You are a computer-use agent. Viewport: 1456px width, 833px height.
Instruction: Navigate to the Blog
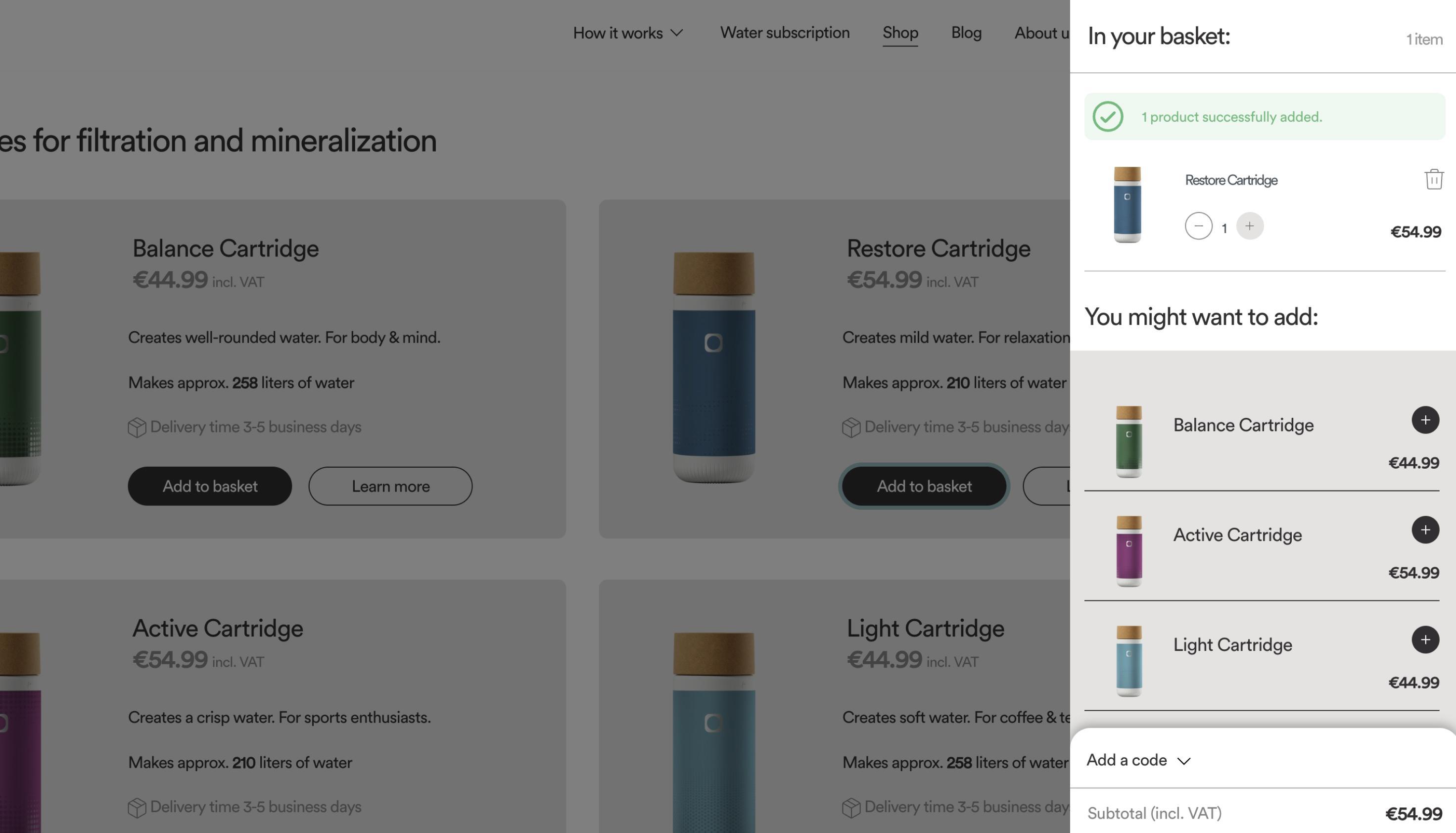pos(966,33)
